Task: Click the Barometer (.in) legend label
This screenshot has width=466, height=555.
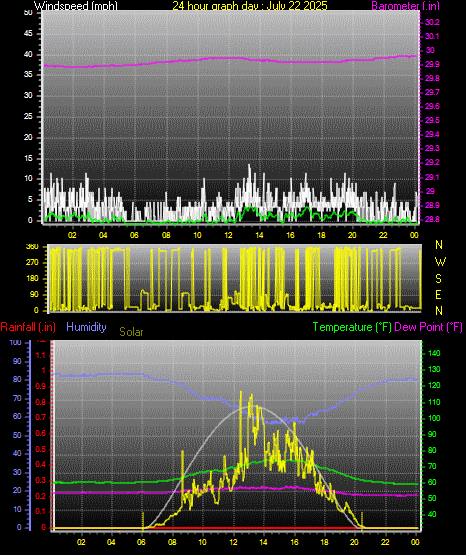Action: [405, 6]
